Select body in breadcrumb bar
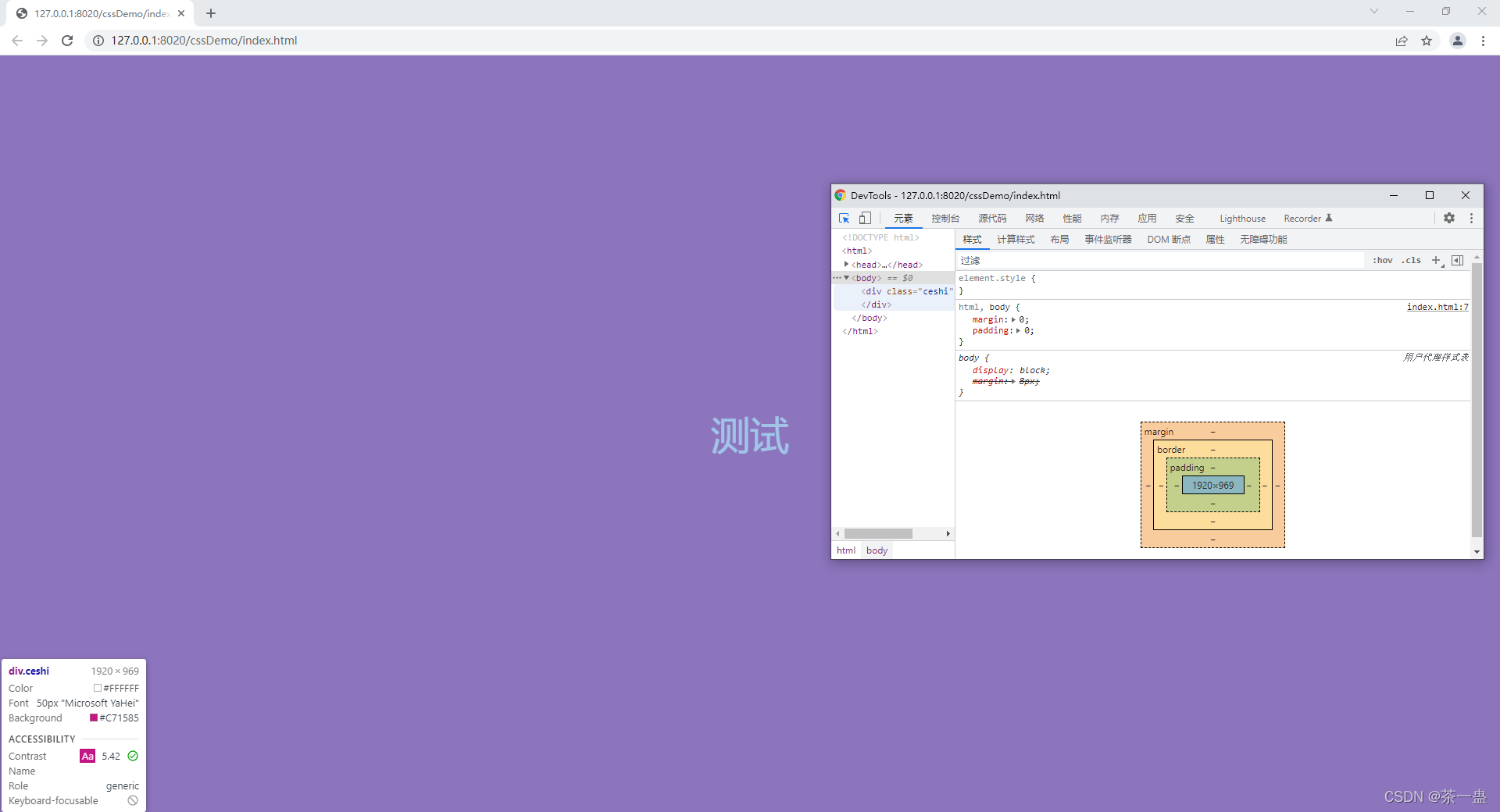1500x812 pixels. coord(877,550)
